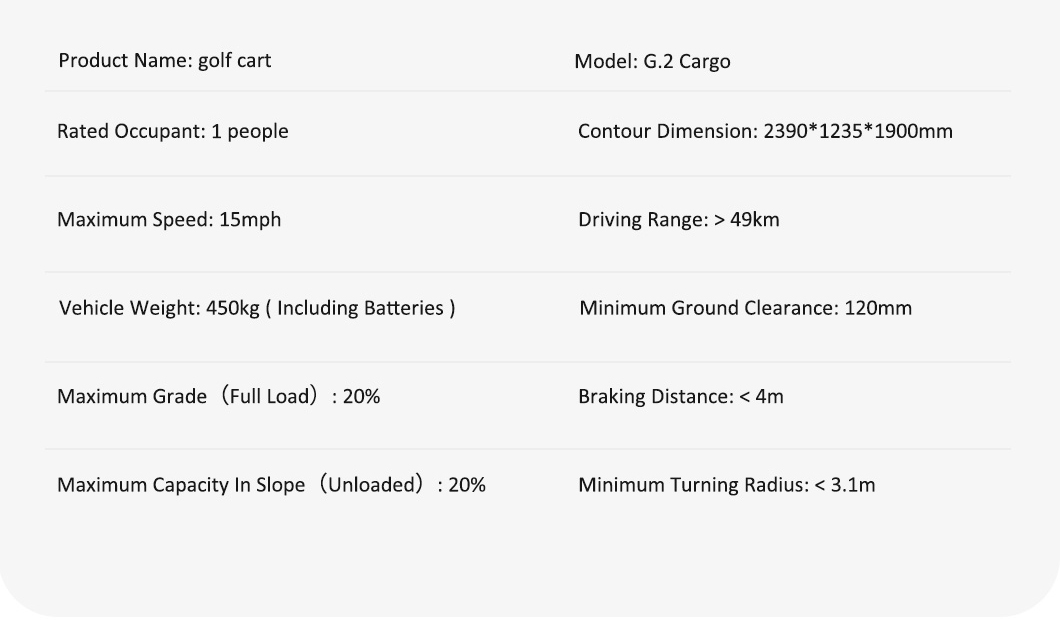Click the Product Name golf cart text
The width and height of the screenshot is (1060, 631).
pyautogui.click(x=164, y=61)
